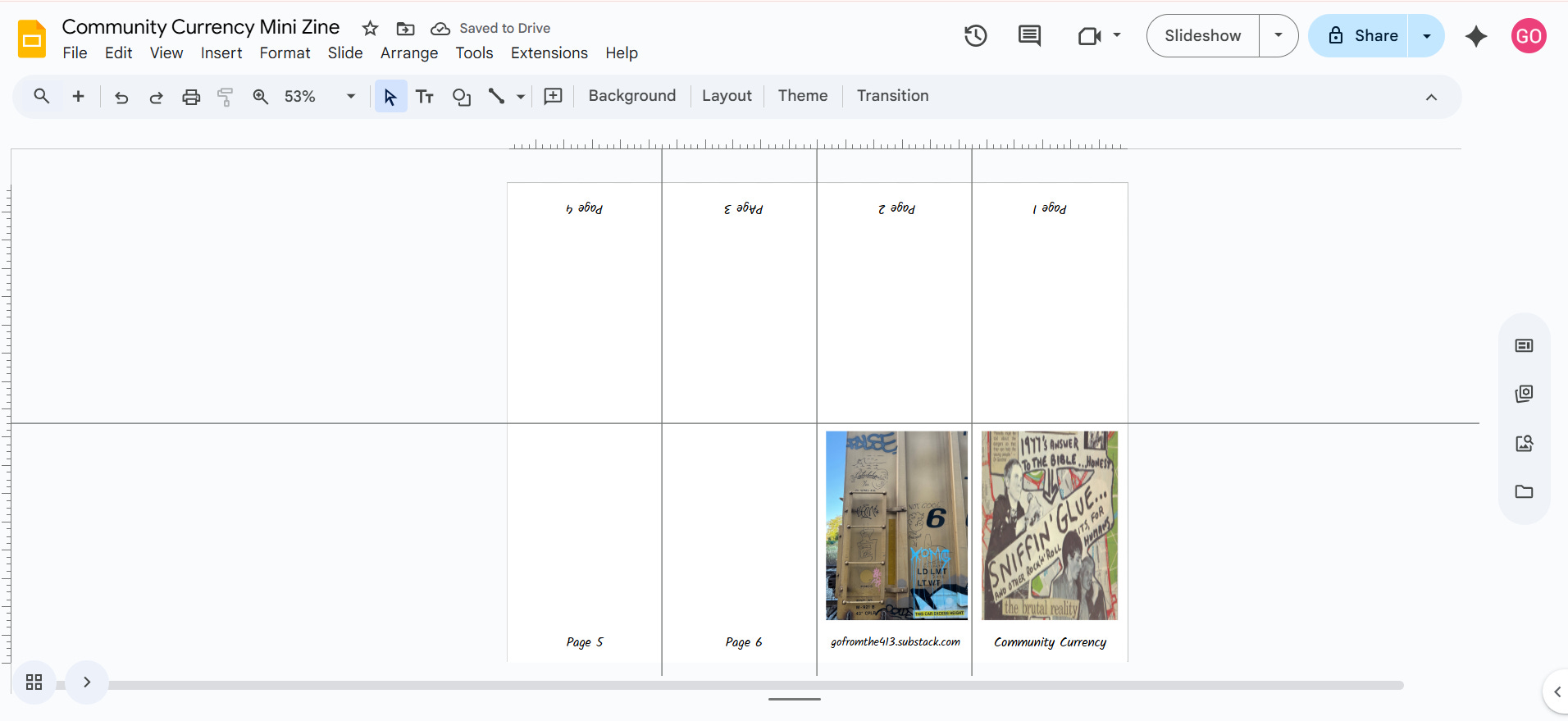This screenshot has width=1568, height=721.
Task: Choose the Select cursor tool
Action: pyautogui.click(x=390, y=97)
